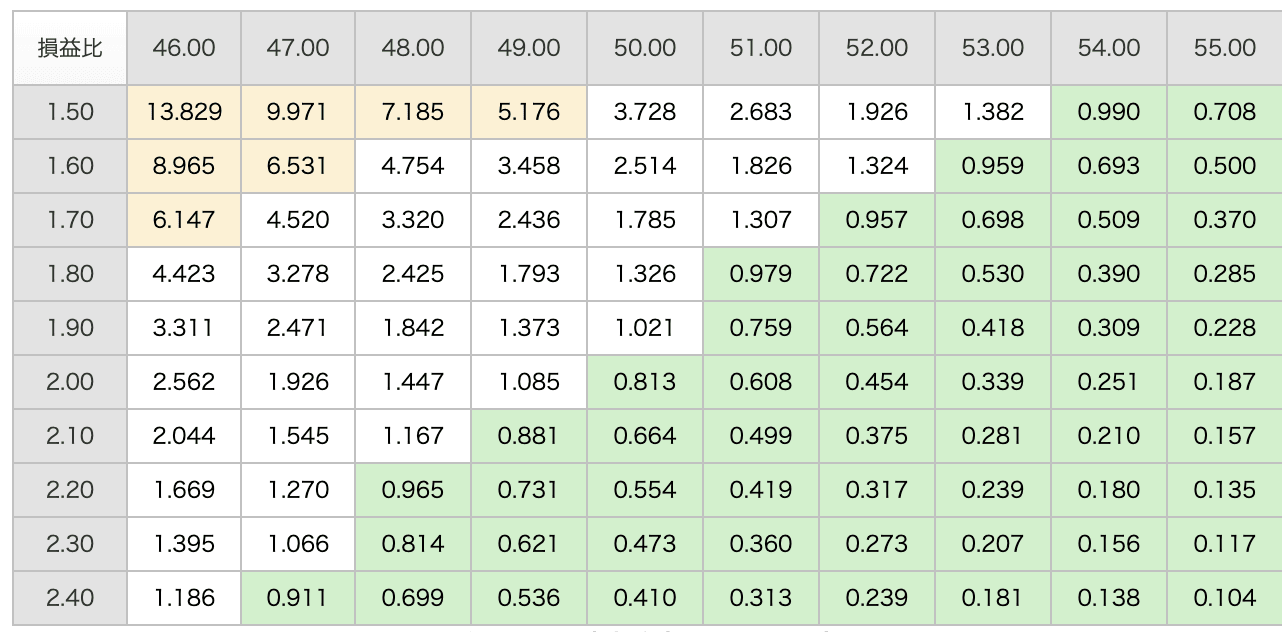Click the cell containing 0.104
The height and width of the screenshot is (632, 1282).
click(1224, 598)
